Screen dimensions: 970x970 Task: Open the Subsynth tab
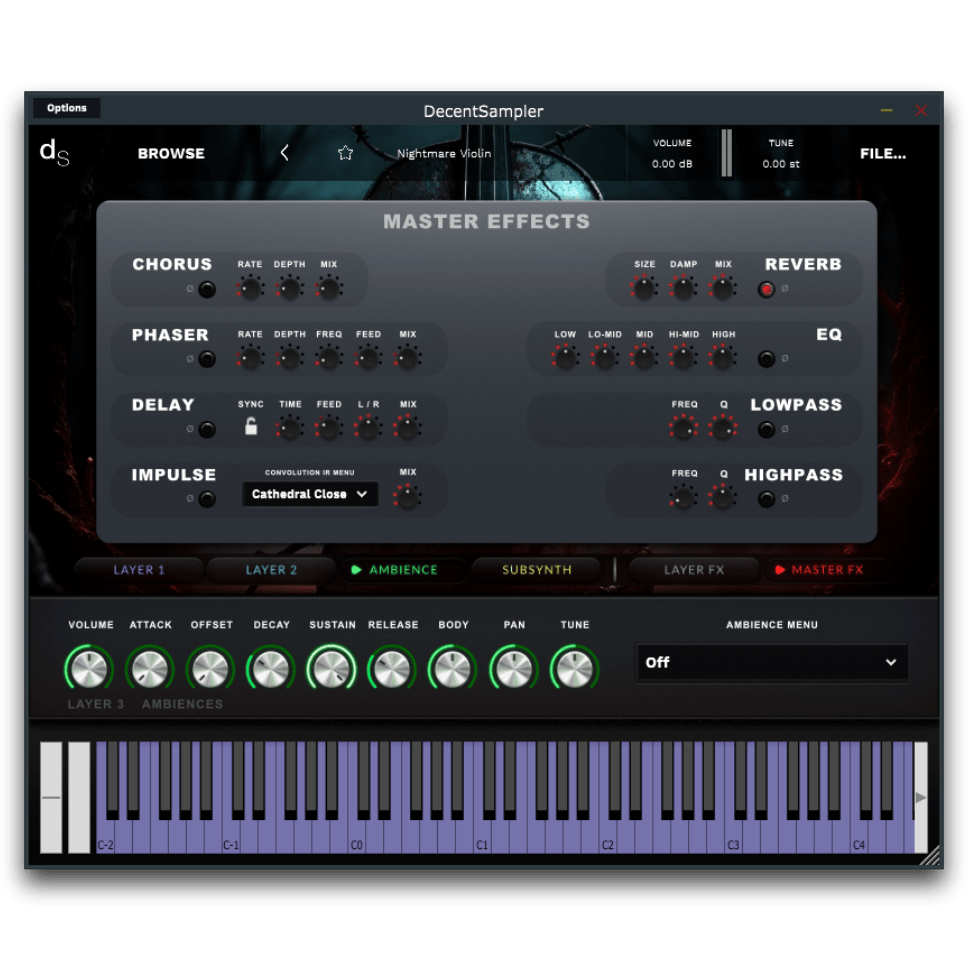[x=536, y=570]
